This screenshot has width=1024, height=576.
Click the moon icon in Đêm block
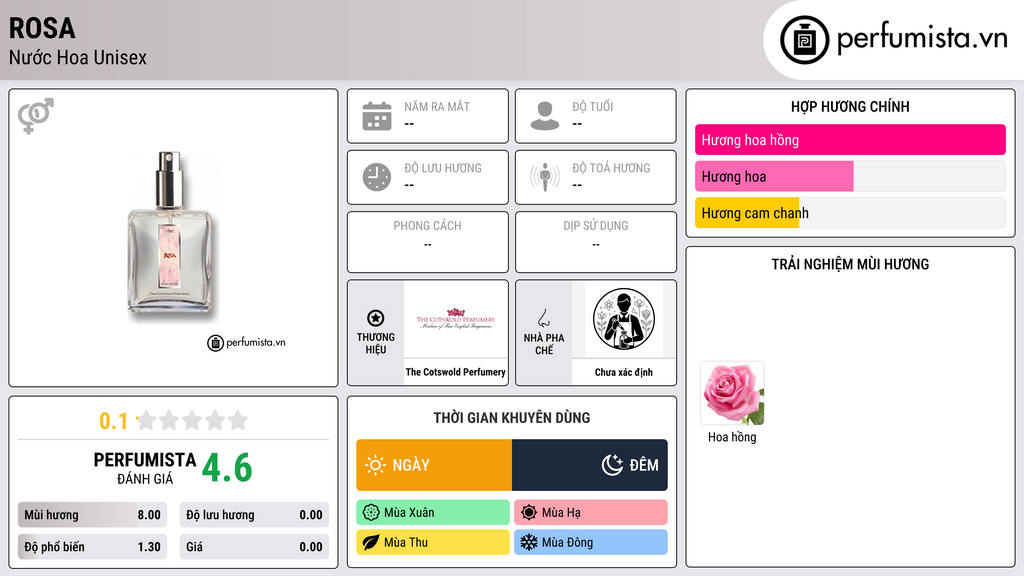click(612, 465)
